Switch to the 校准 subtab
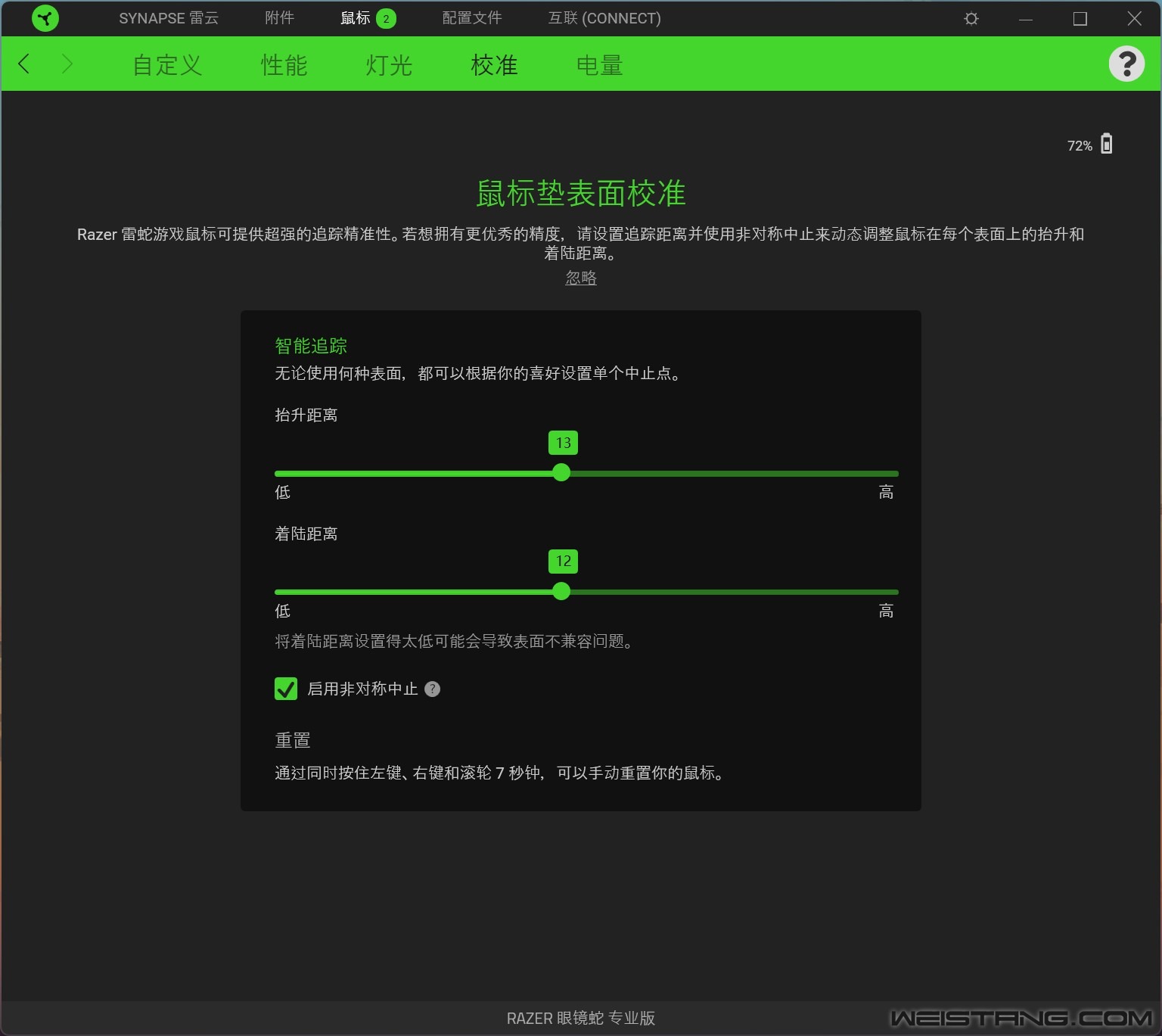The image size is (1162, 1036). [494, 65]
